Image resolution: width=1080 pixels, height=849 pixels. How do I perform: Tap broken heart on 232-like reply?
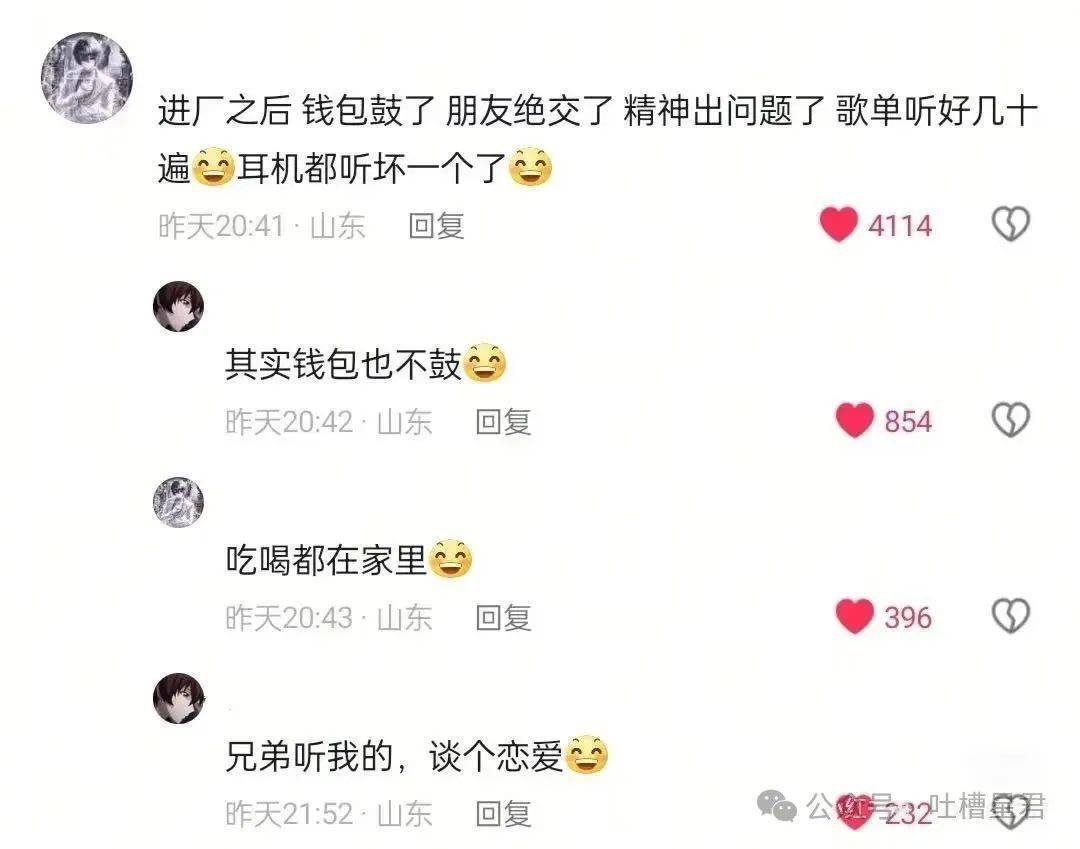pyautogui.click(x=1010, y=813)
